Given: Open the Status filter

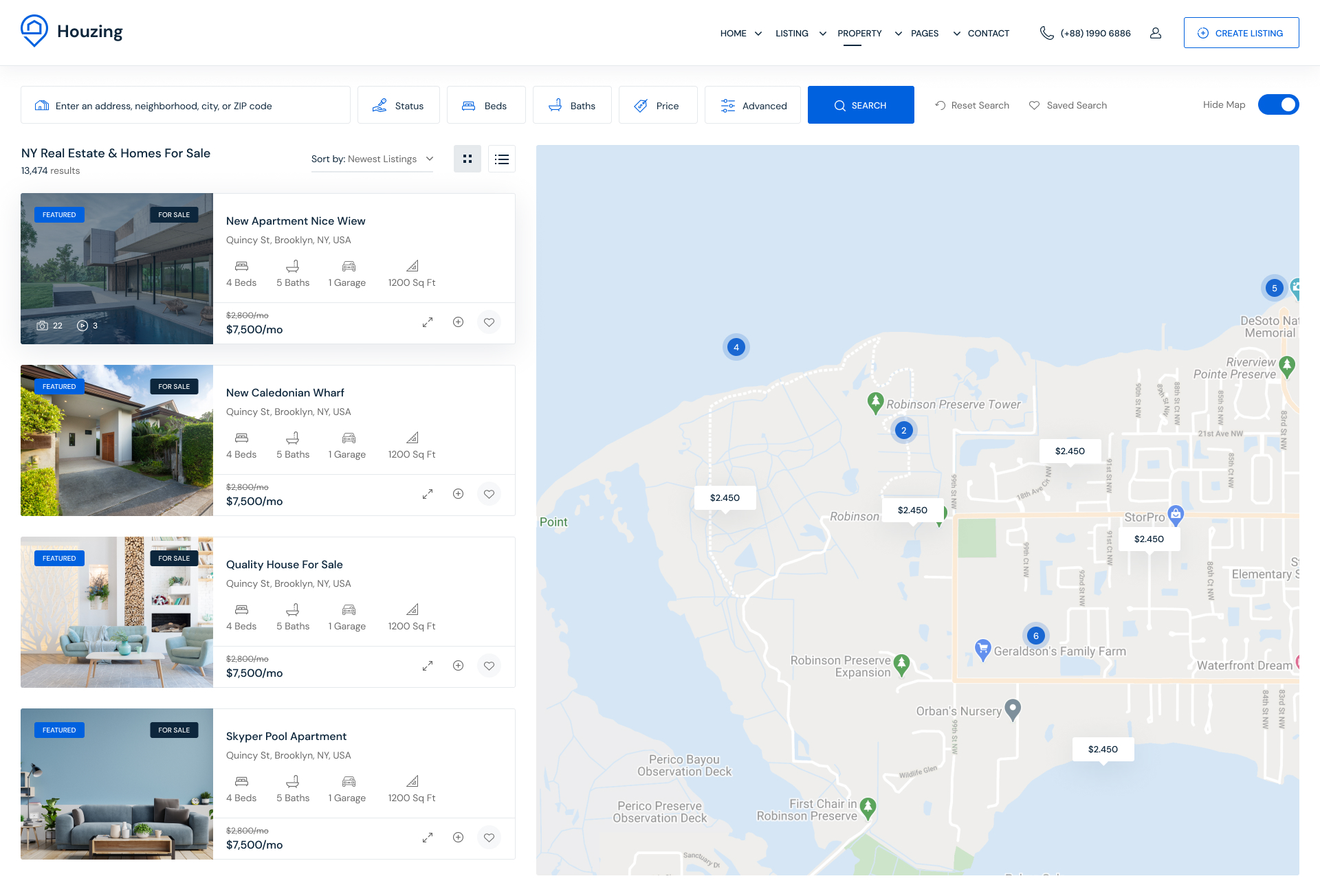Looking at the screenshot, I should 399,105.
